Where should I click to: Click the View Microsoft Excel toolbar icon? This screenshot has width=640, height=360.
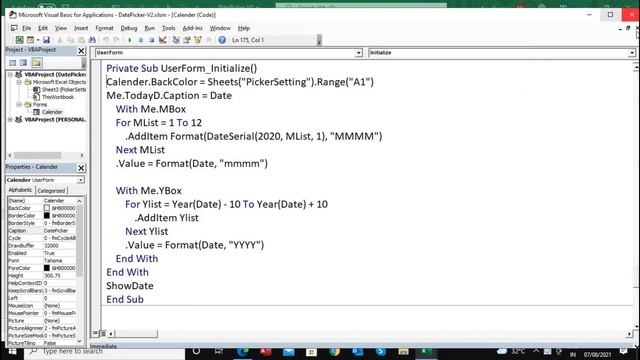coord(19,40)
